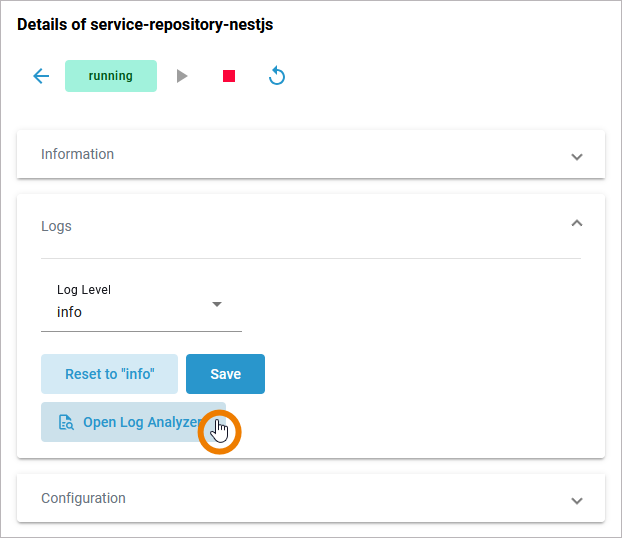
Task: Restart the service with the circular arrow icon
Action: click(x=277, y=76)
